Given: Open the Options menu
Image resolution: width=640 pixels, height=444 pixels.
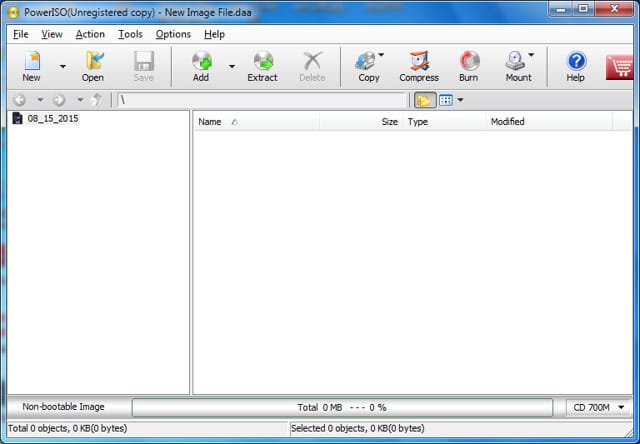Looking at the screenshot, I should click(x=173, y=34).
